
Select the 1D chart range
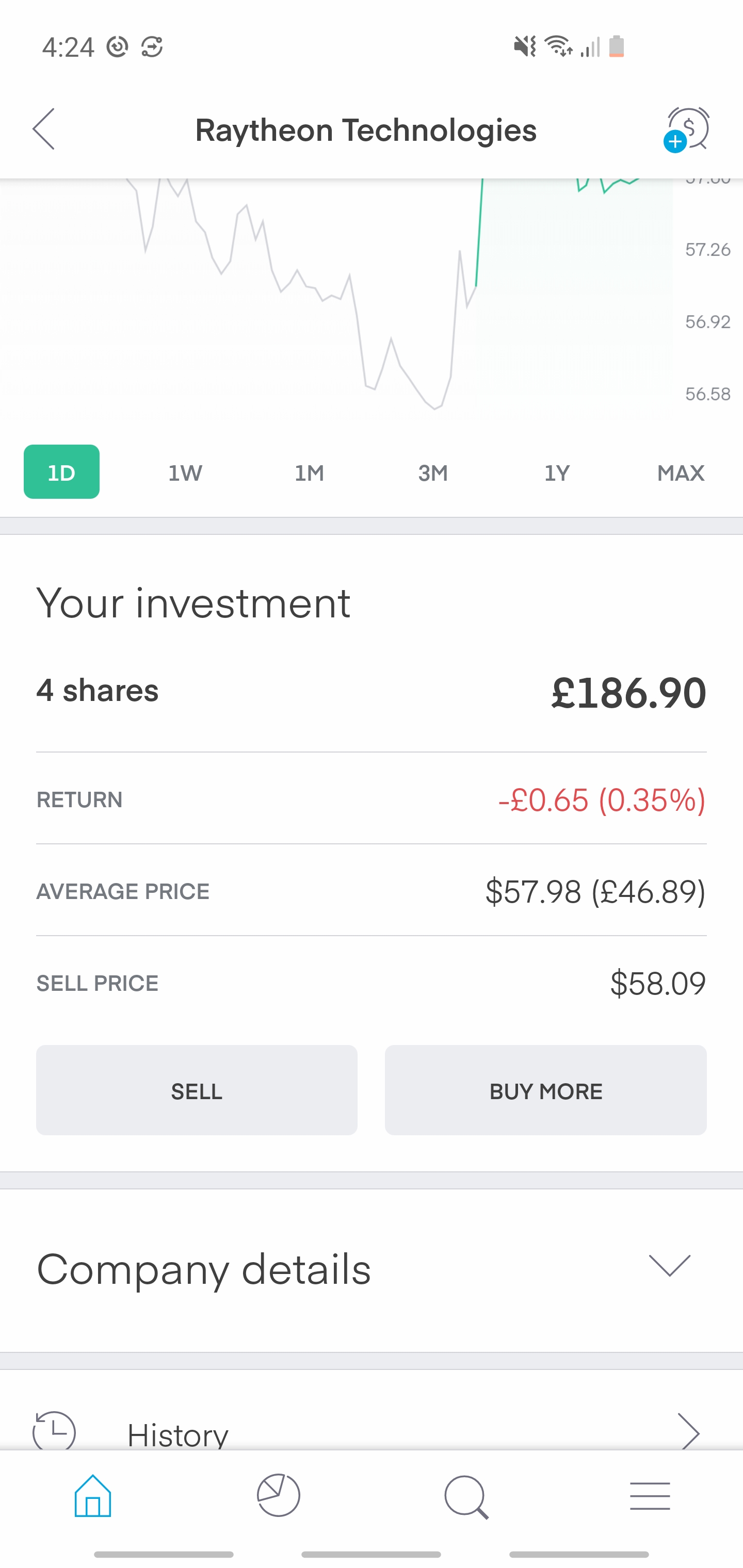coord(61,472)
